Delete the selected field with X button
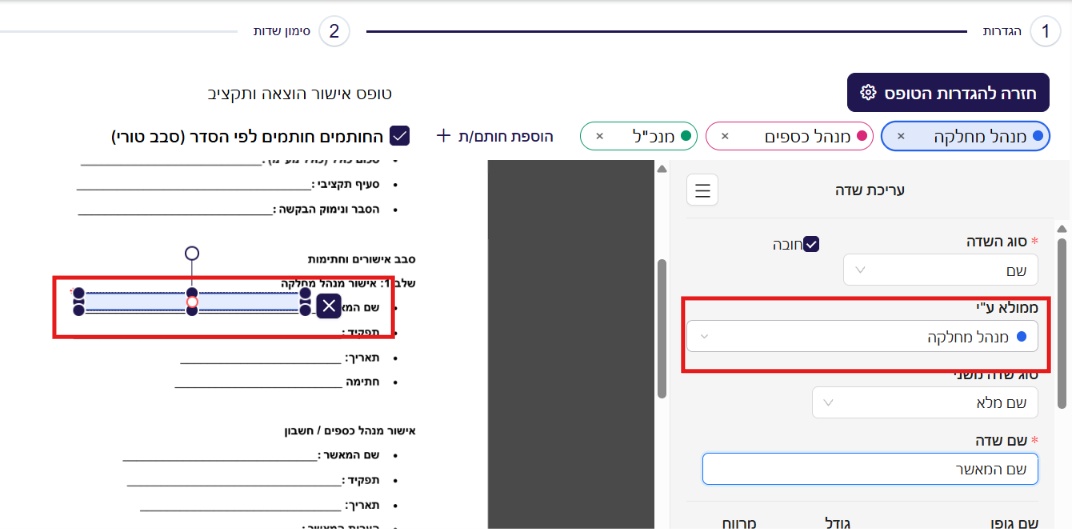The height and width of the screenshot is (529, 1072). coord(329,306)
